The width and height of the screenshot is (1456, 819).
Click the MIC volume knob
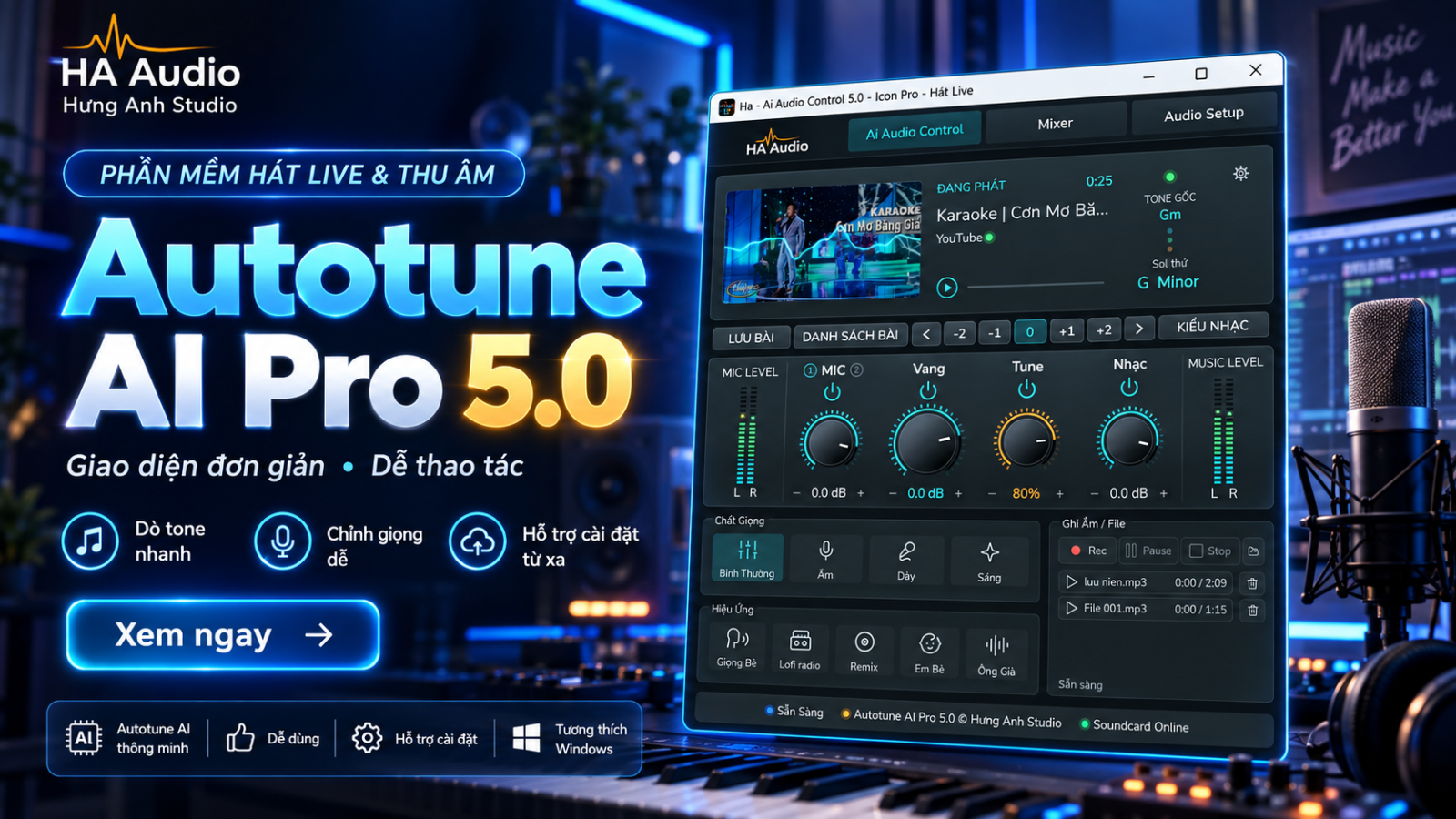[x=831, y=443]
